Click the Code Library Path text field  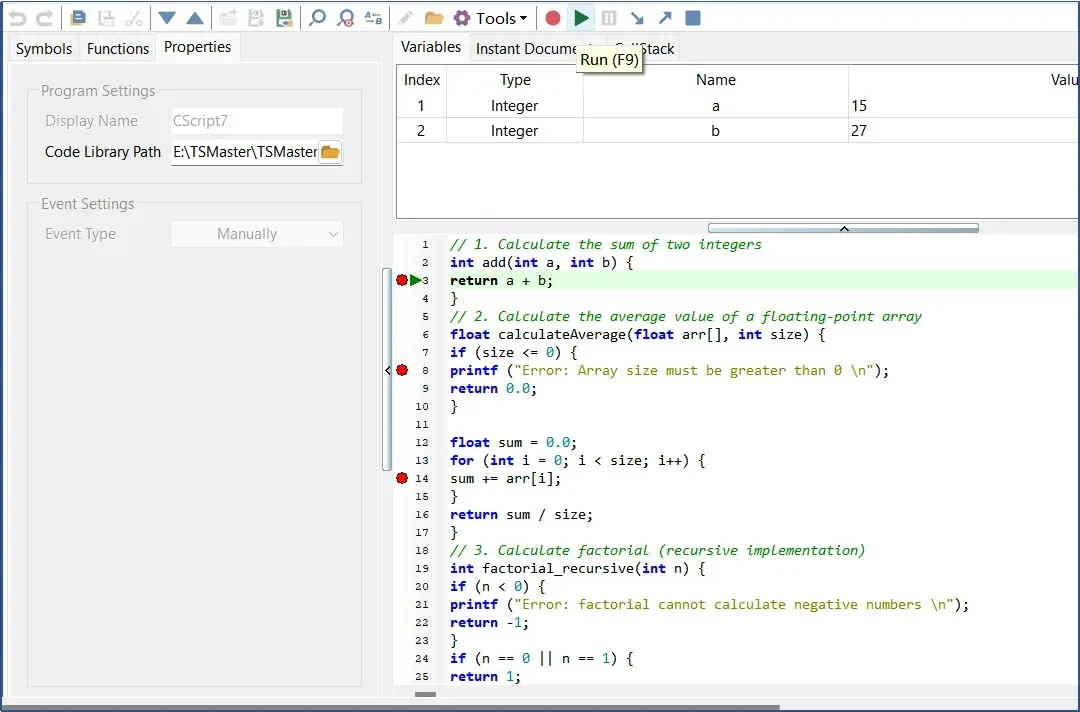coord(245,152)
